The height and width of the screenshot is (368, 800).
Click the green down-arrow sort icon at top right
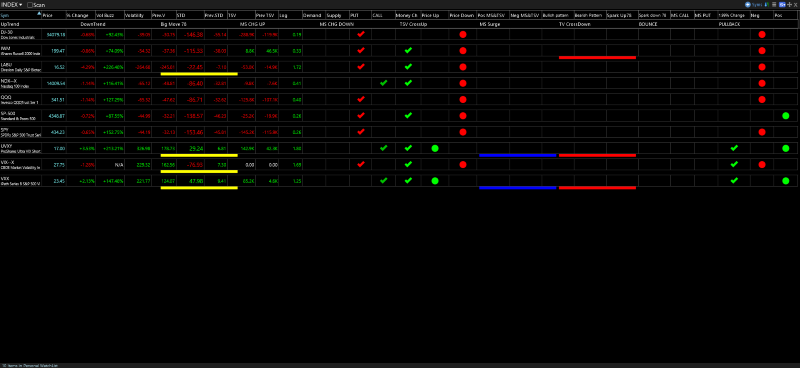click(x=766, y=4)
